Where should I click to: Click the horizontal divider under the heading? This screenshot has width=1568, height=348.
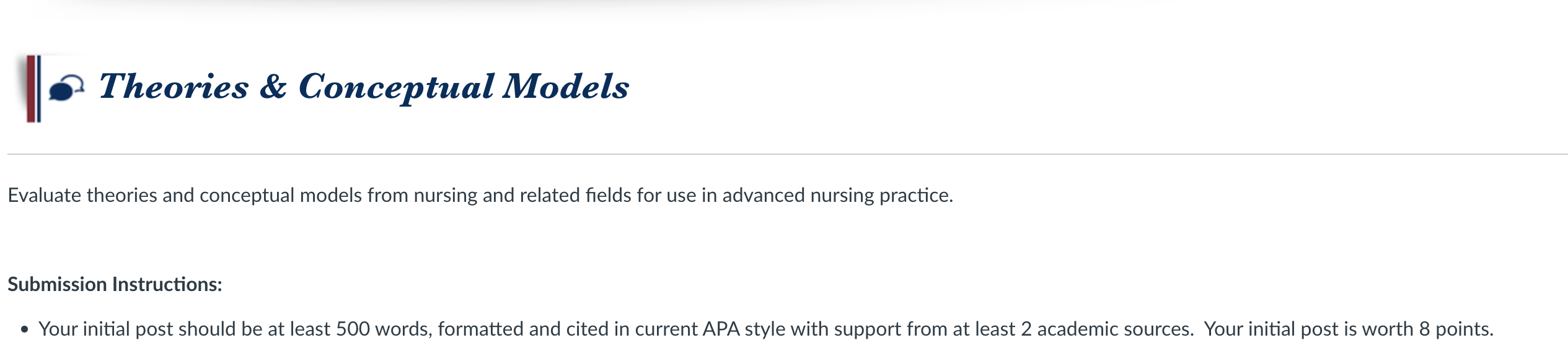(x=787, y=154)
